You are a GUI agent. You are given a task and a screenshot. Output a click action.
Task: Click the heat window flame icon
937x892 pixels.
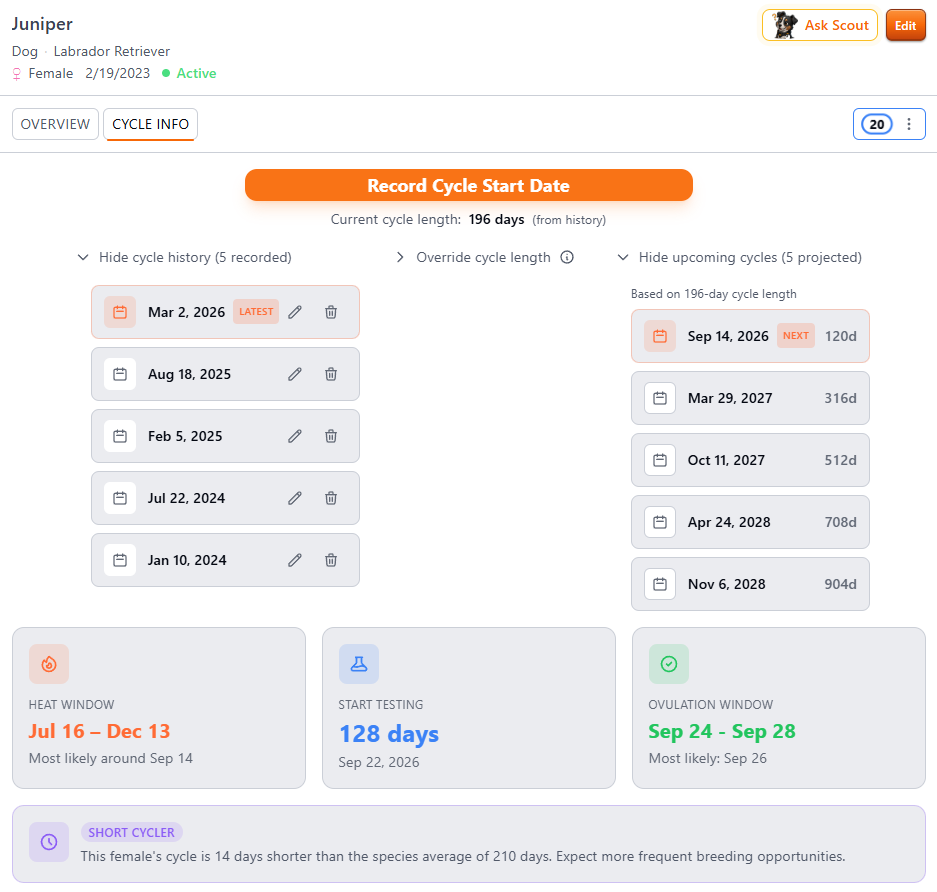pos(49,664)
